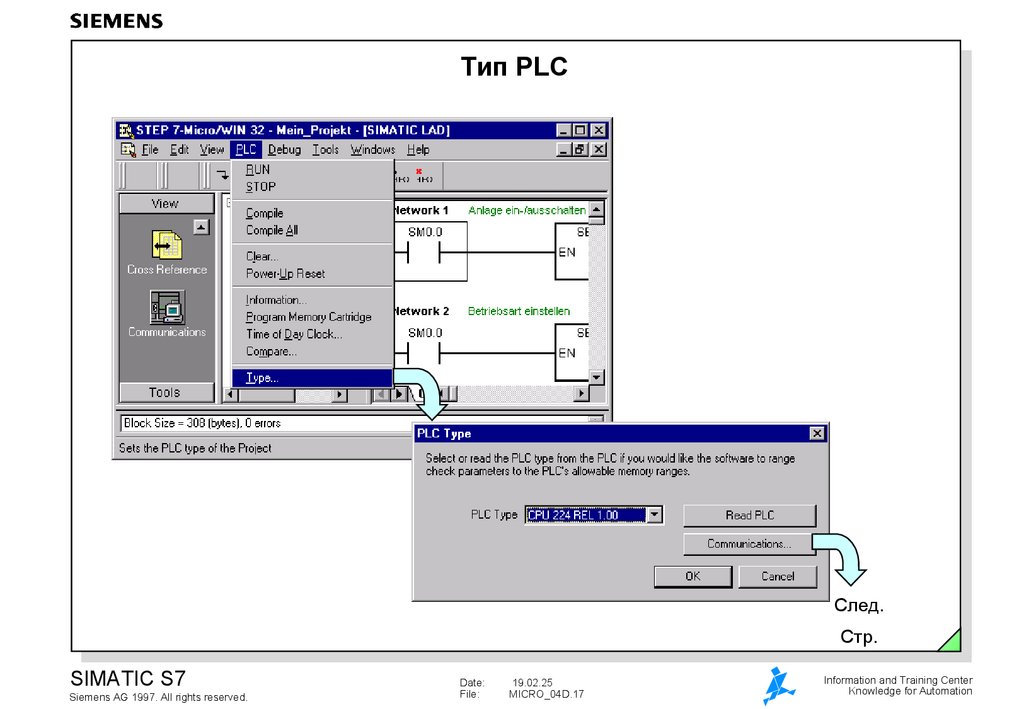Select Program Memory Cartridge entry
This screenshot has height=709, width=1024.
pyautogui.click(x=313, y=317)
